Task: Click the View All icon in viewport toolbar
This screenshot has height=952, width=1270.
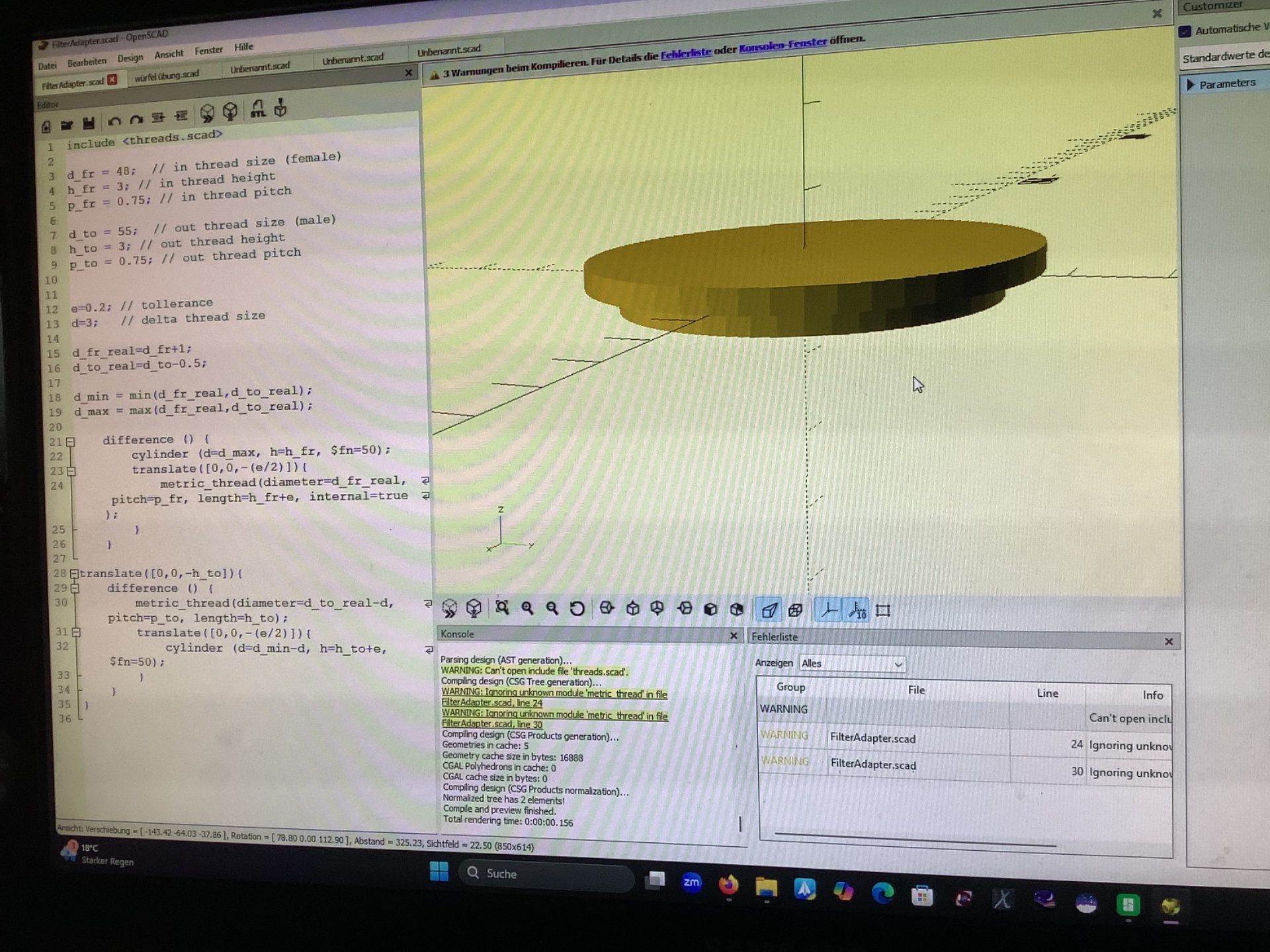Action: click(502, 608)
